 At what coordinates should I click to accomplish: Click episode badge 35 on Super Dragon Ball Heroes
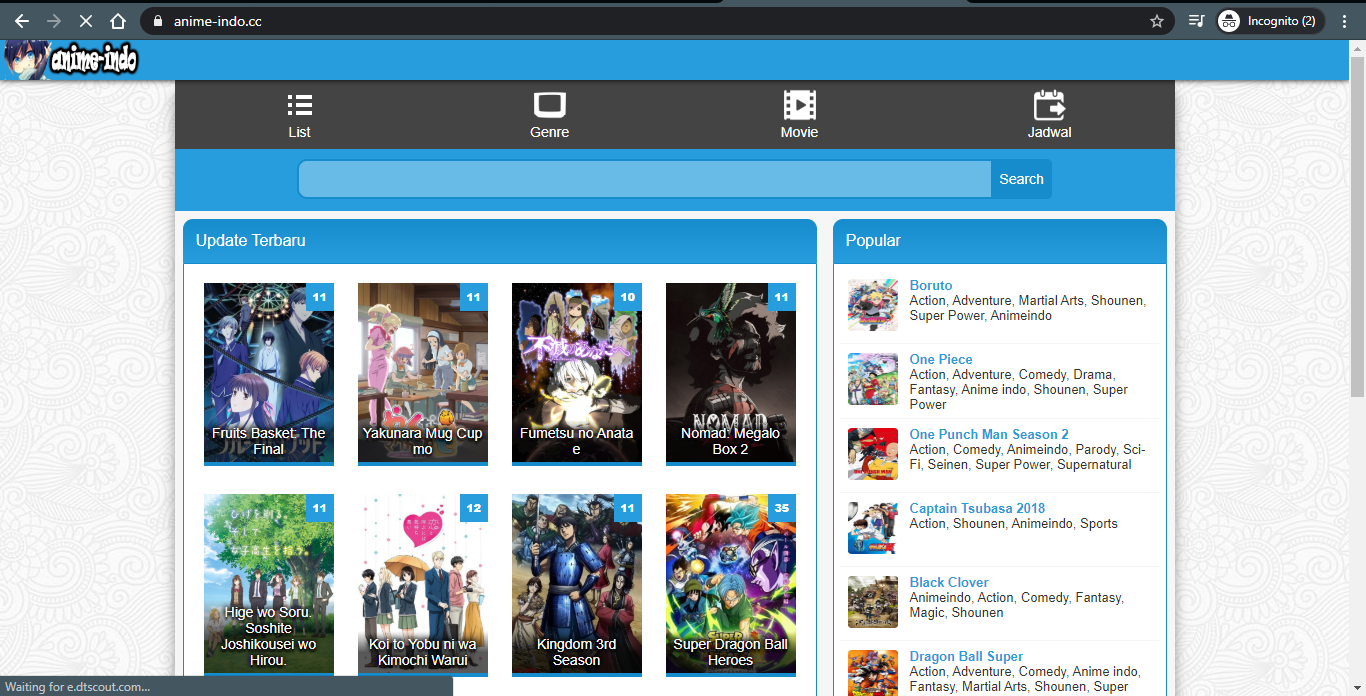point(782,508)
